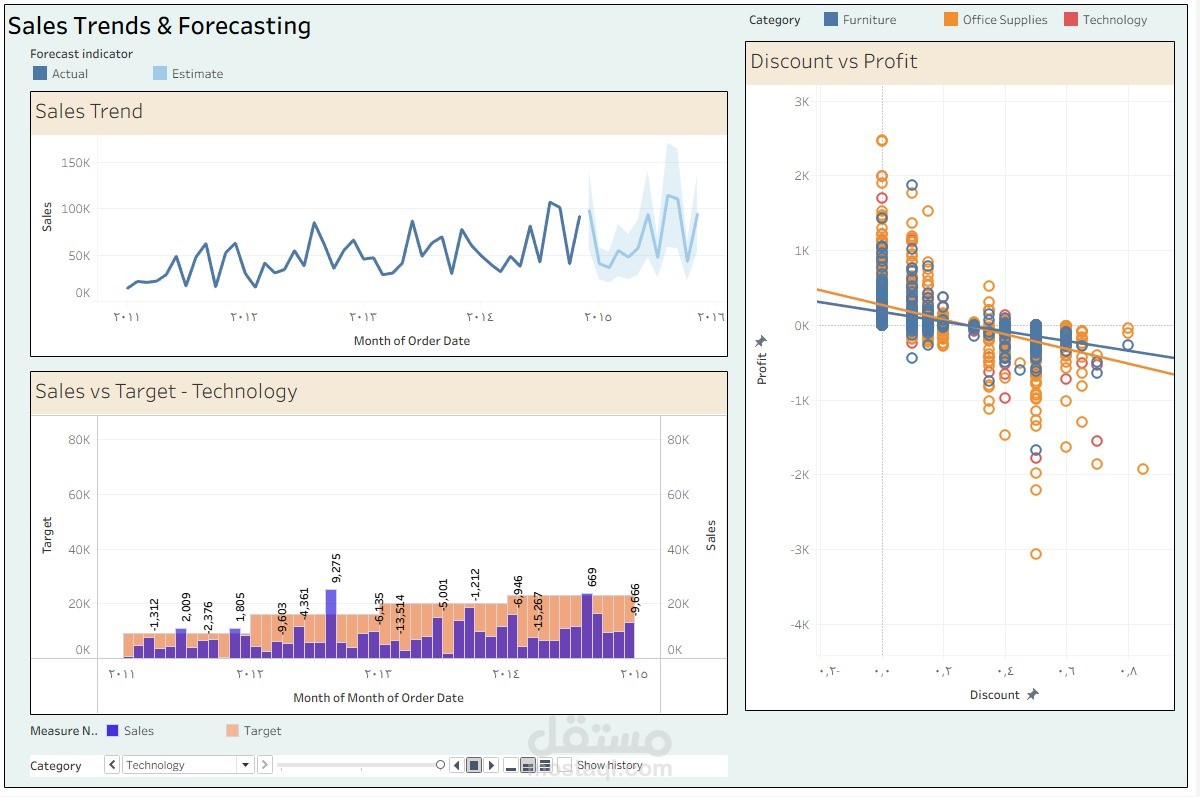Screen dimensions: 1200x797
Task: Select the Sales item under Measure Names
Action: click(x=122, y=731)
